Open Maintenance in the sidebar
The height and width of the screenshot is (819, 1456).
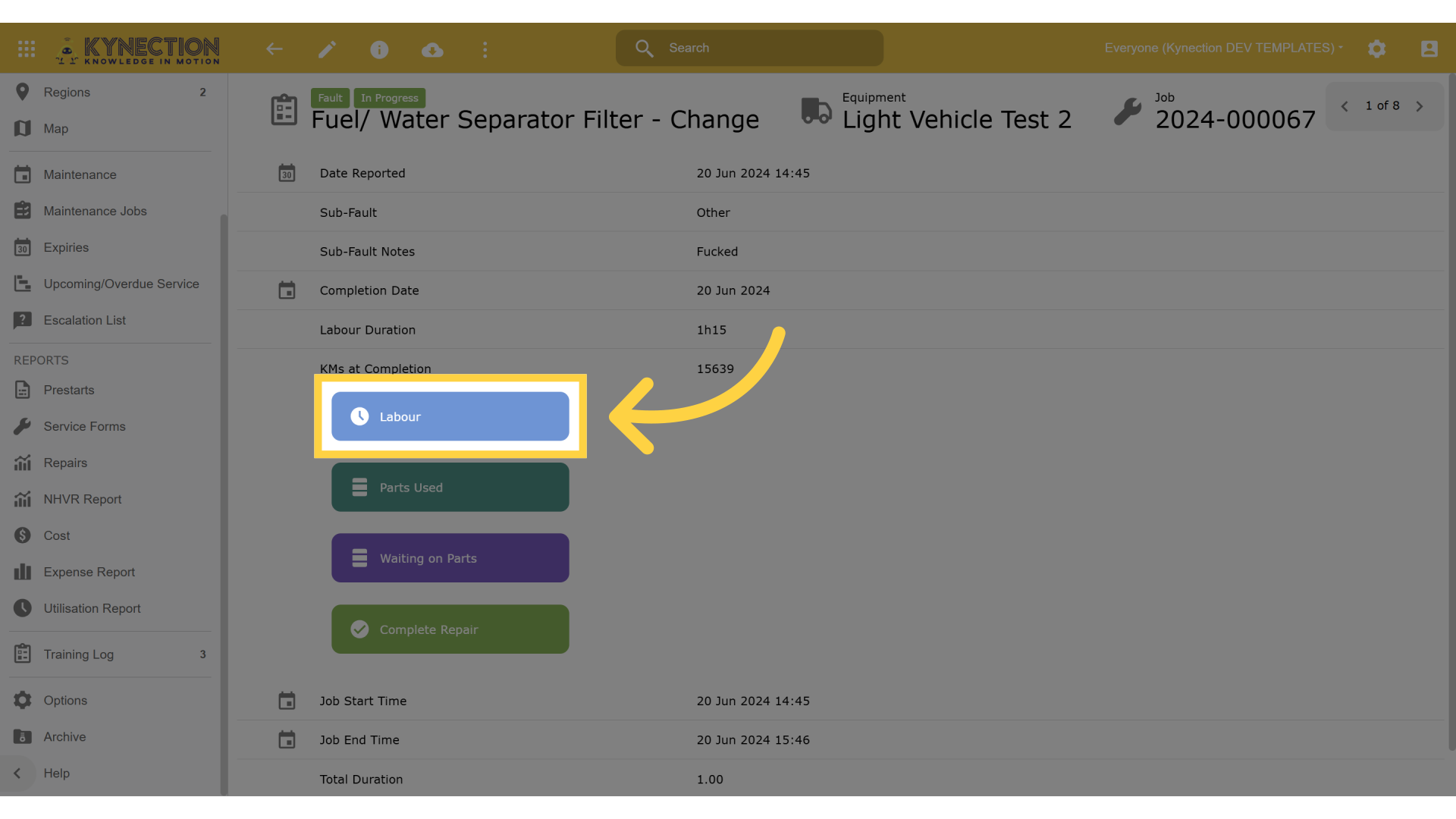[x=110, y=174]
